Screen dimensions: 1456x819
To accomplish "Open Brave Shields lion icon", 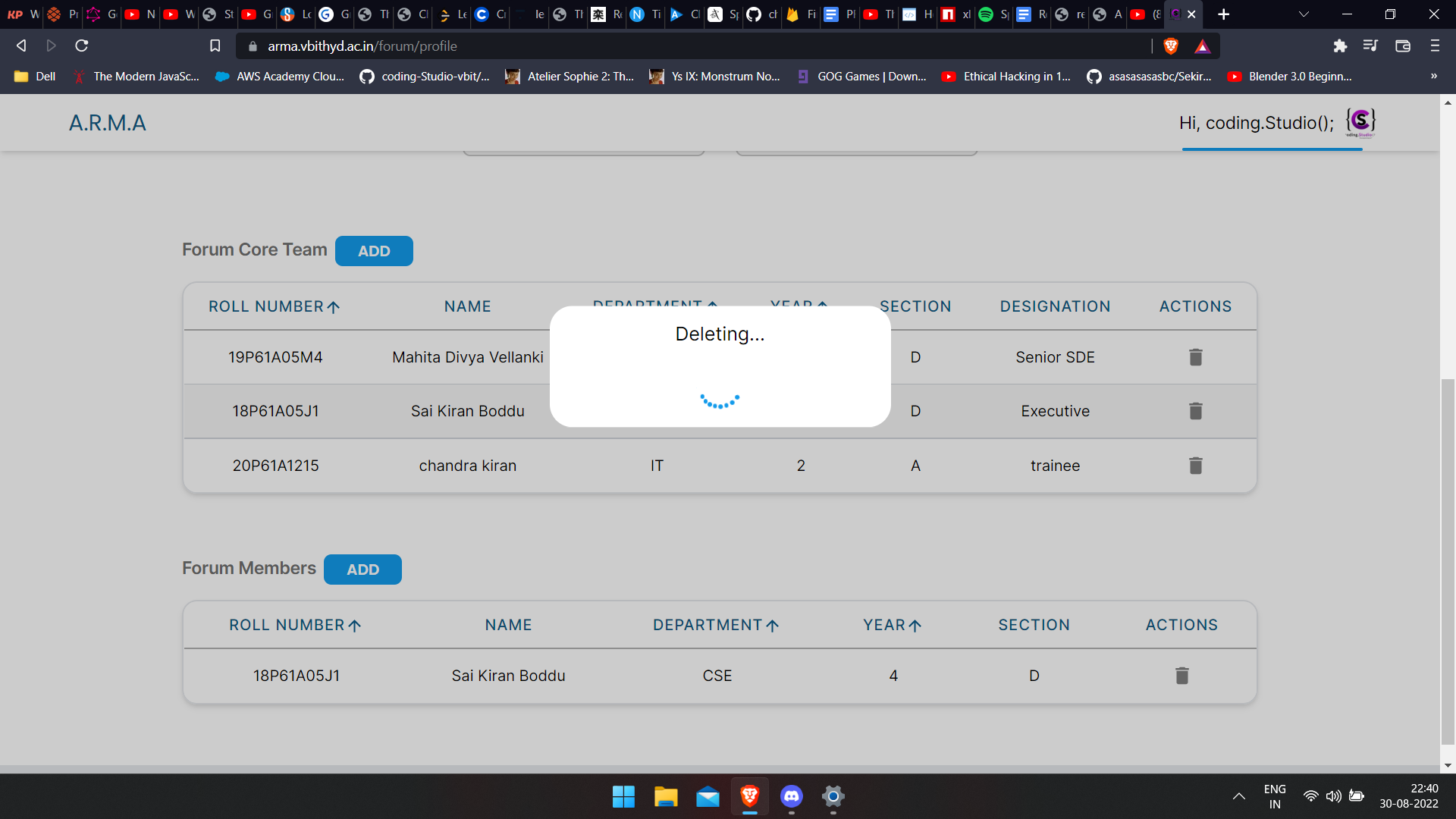I will [1171, 46].
